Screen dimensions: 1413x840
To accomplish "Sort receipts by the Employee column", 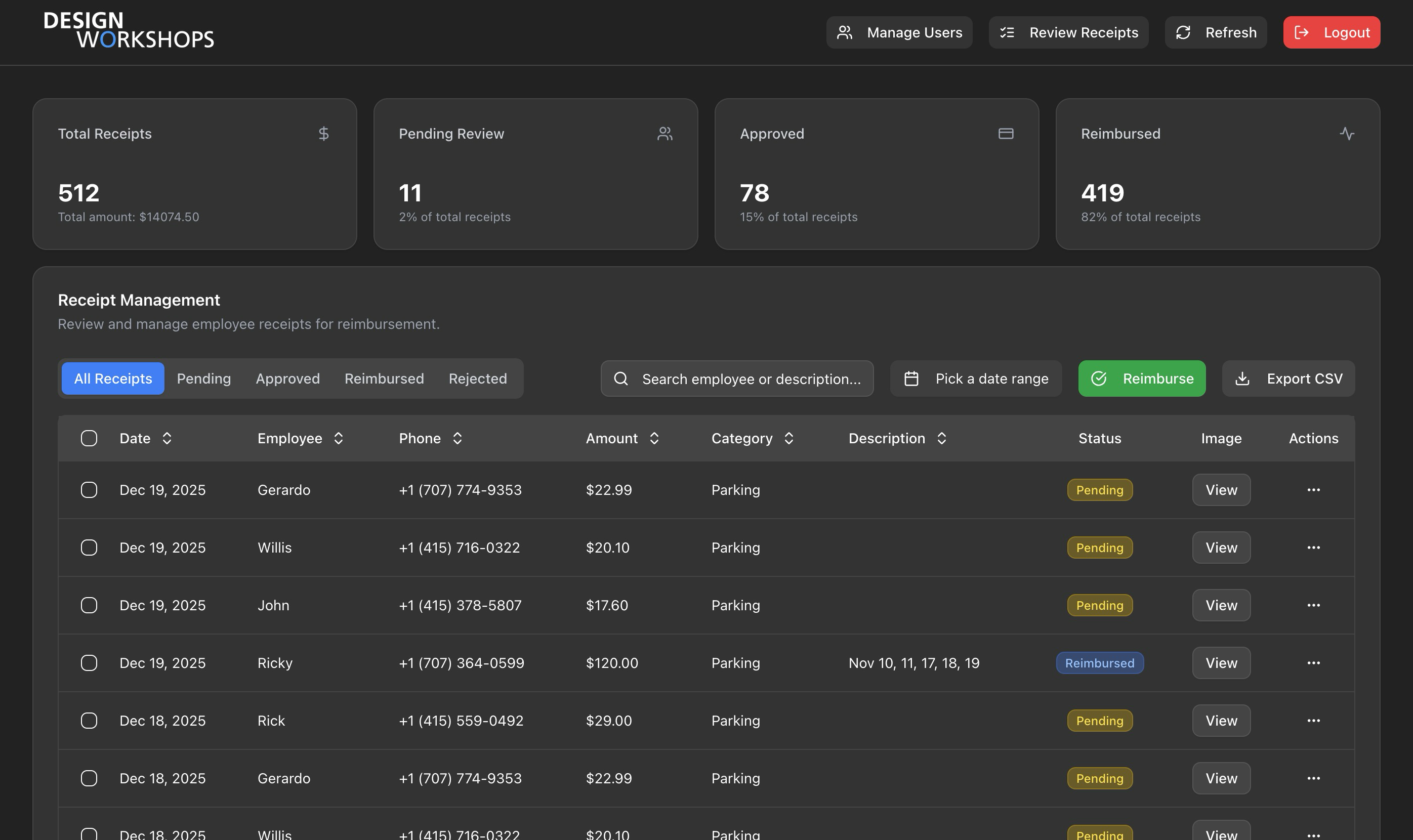I will click(x=300, y=438).
